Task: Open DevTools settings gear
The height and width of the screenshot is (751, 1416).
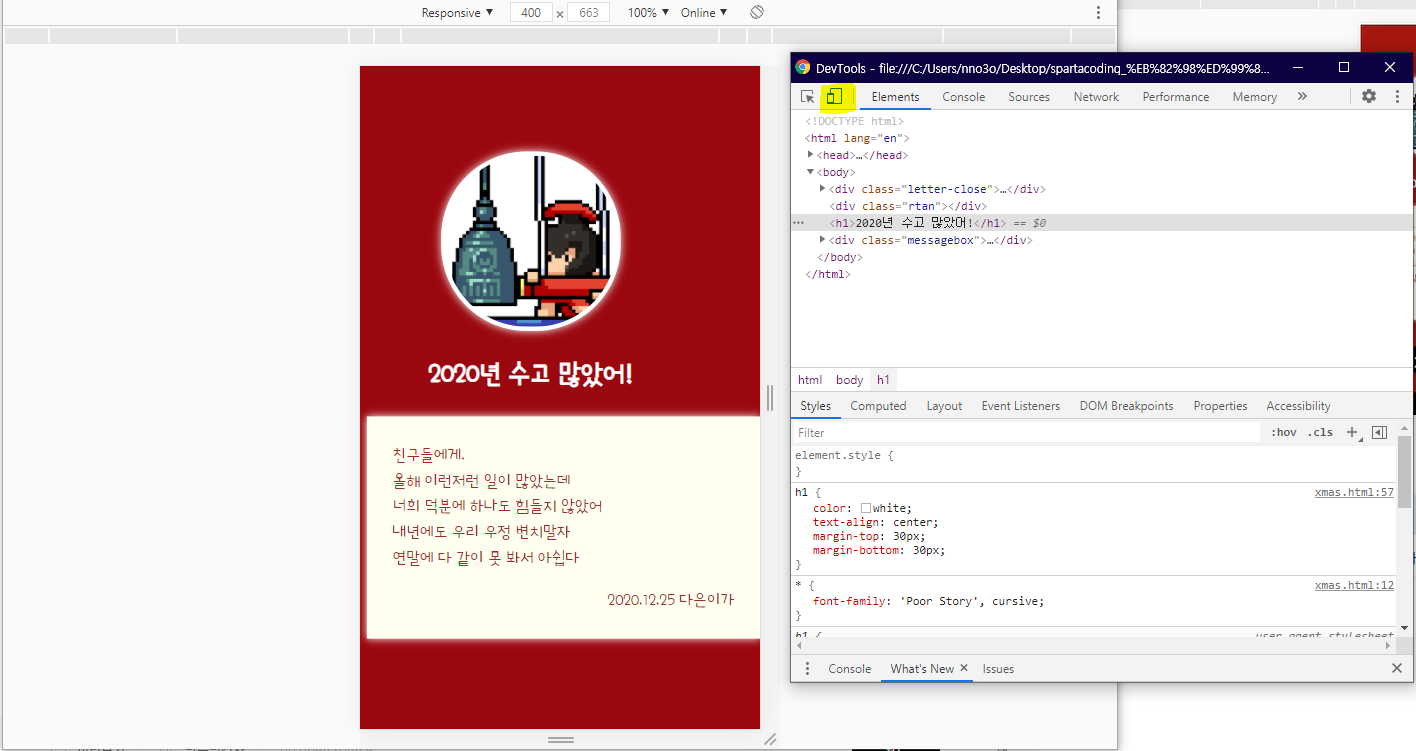Action: click(x=1369, y=97)
